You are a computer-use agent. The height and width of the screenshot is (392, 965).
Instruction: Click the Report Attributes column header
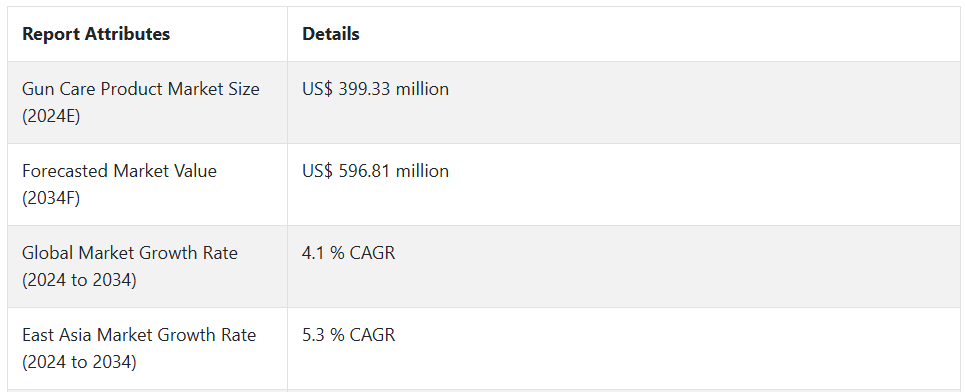point(96,34)
